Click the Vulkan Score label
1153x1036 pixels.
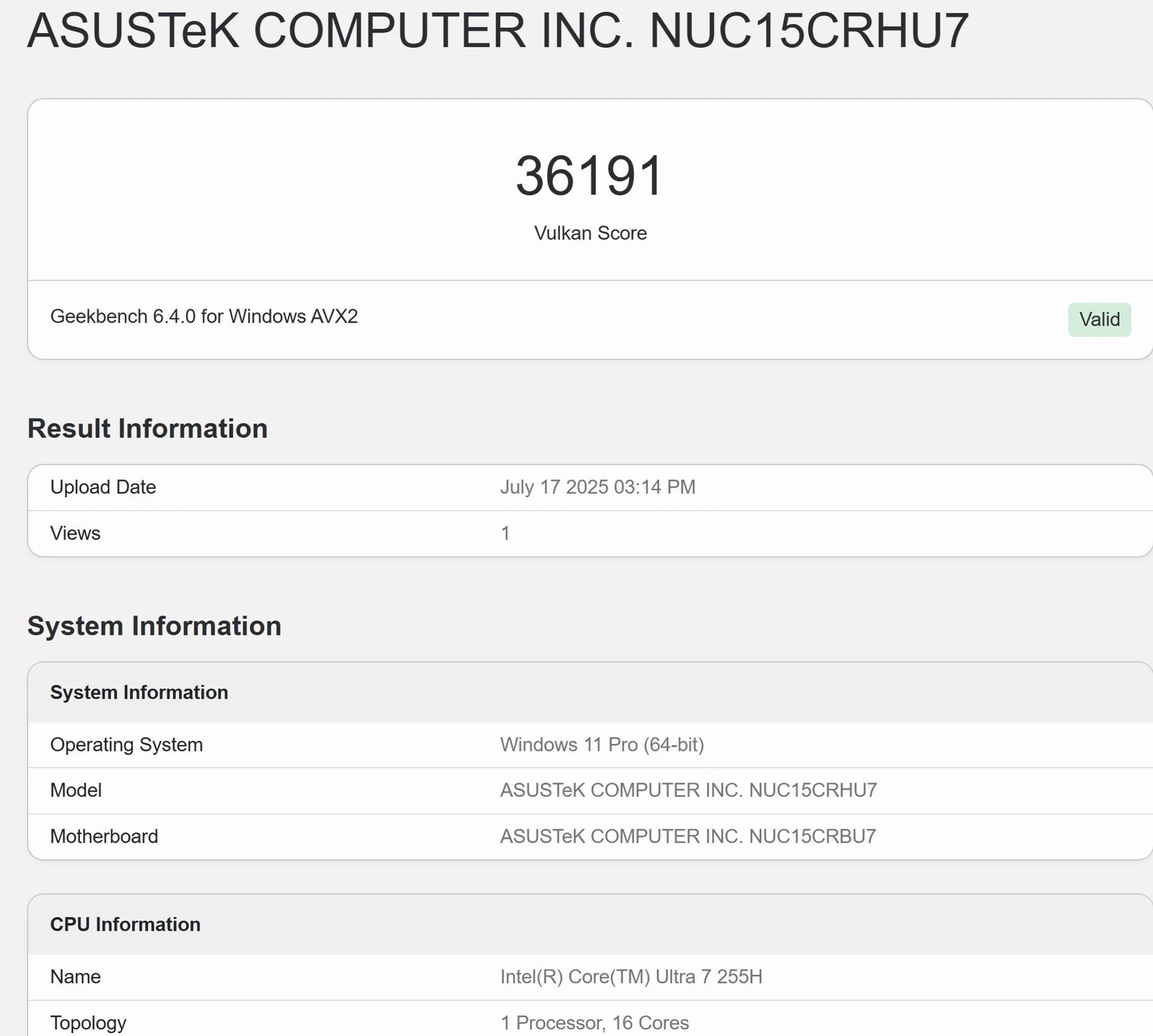(x=590, y=233)
